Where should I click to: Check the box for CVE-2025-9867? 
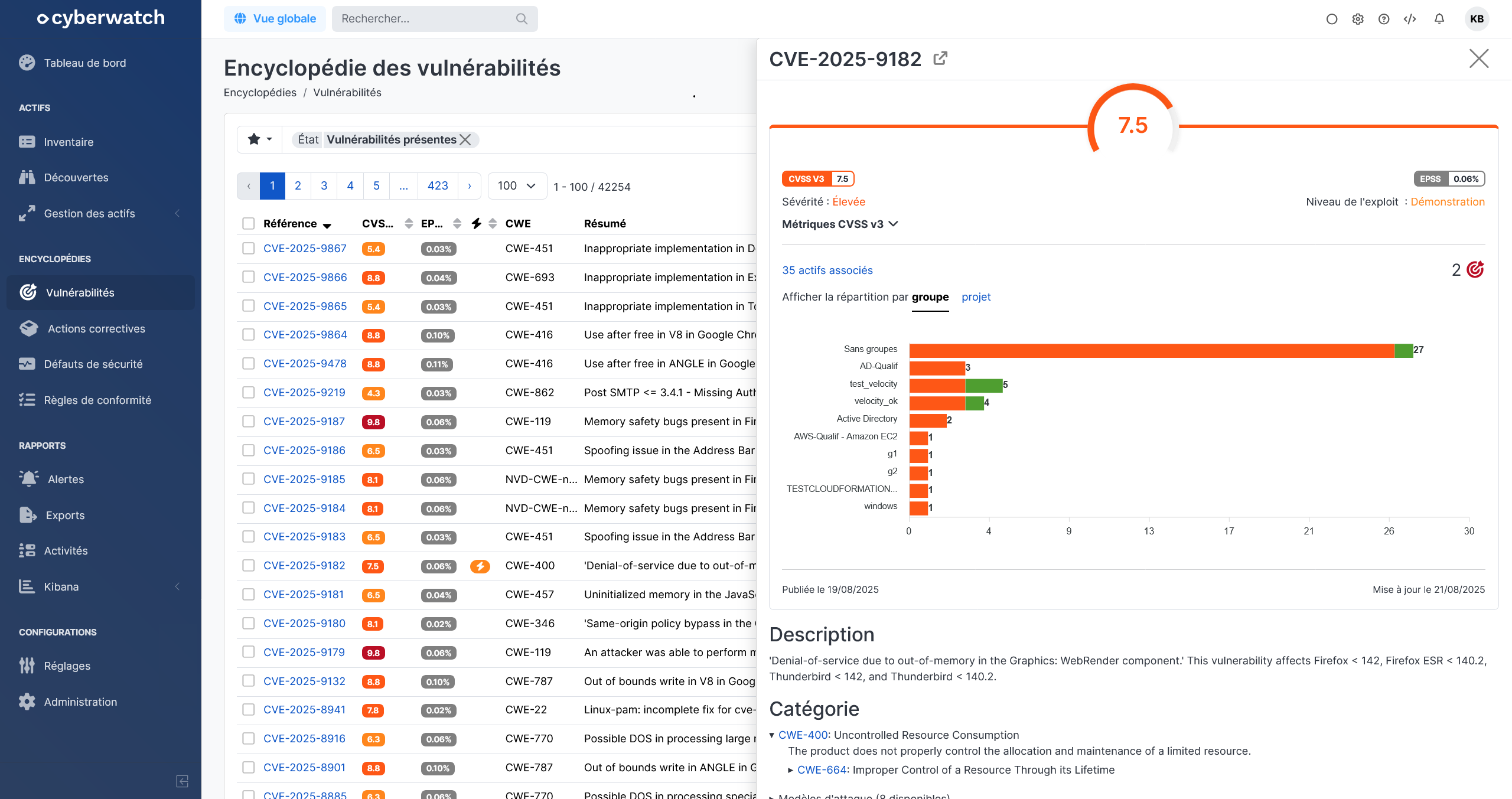249,249
